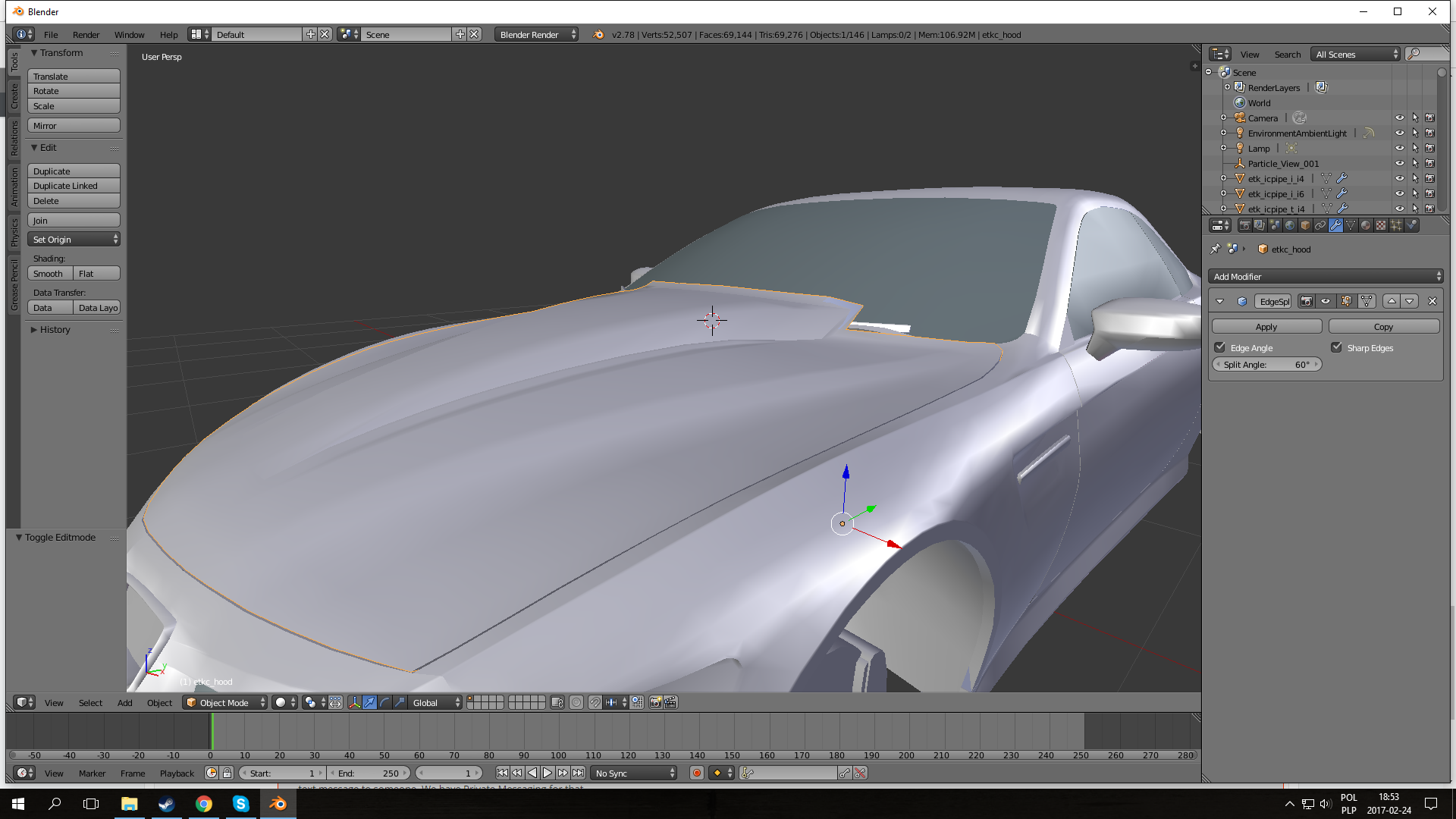Open the Render properties tab camera icon
The height and width of the screenshot is (819, 1456).
click(1244, 225)
